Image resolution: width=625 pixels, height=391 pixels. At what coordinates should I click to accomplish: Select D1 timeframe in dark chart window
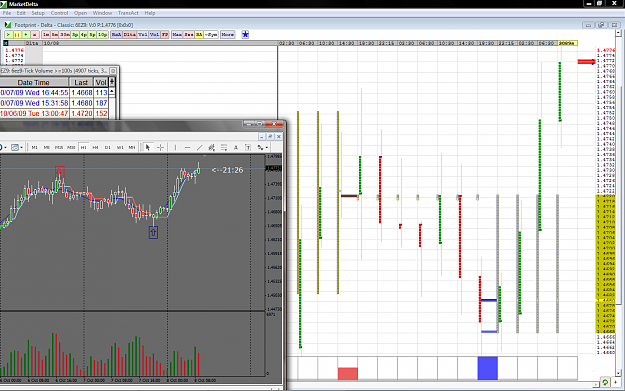coord(108,147)
